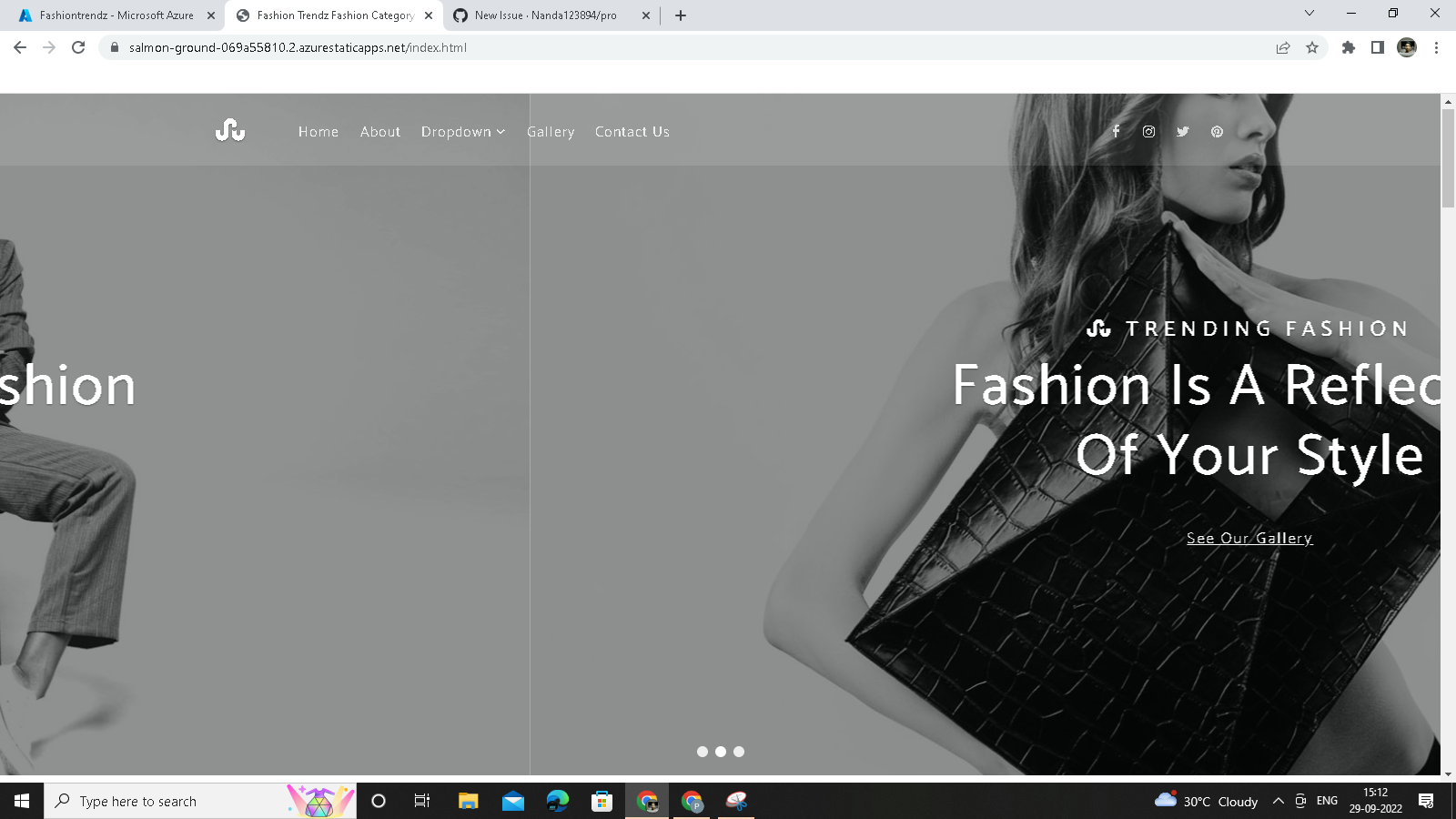
Task: Bookmark the page with the star icon
Action: [x=1313, y=47]
